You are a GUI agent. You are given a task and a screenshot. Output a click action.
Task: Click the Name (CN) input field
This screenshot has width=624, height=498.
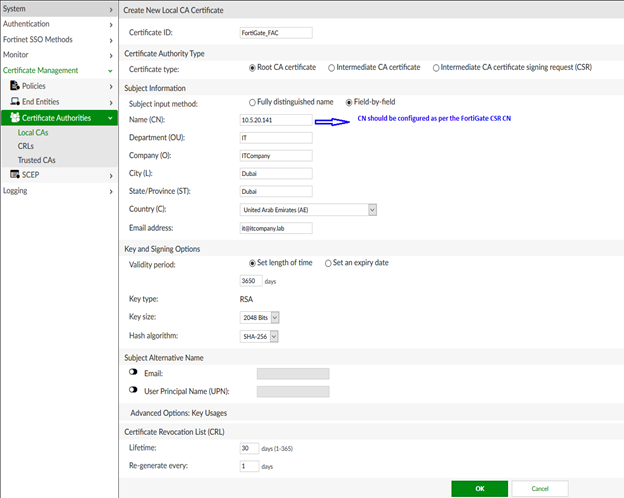point(276,120)
